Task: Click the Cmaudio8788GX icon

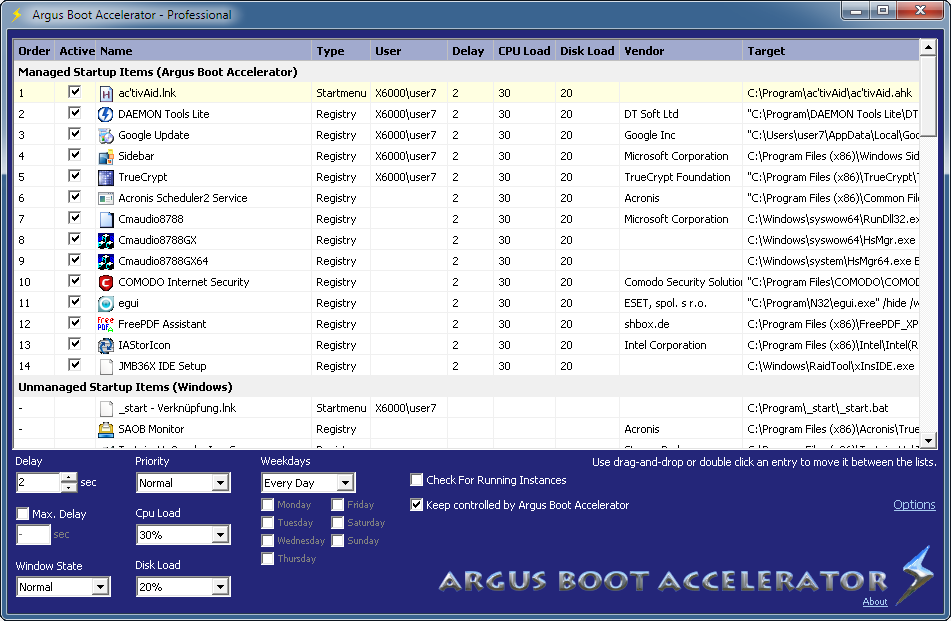Action: click(106, 240)
